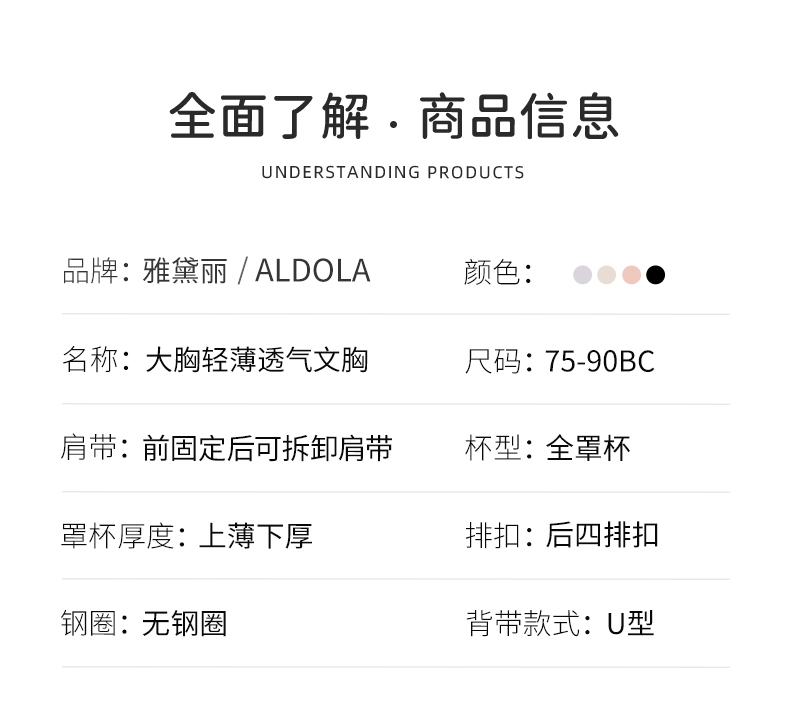Viewport: 790px width, 713px height.
Task: Click the strap description "前固定后可拆卸肩带"
Action: 267,448
